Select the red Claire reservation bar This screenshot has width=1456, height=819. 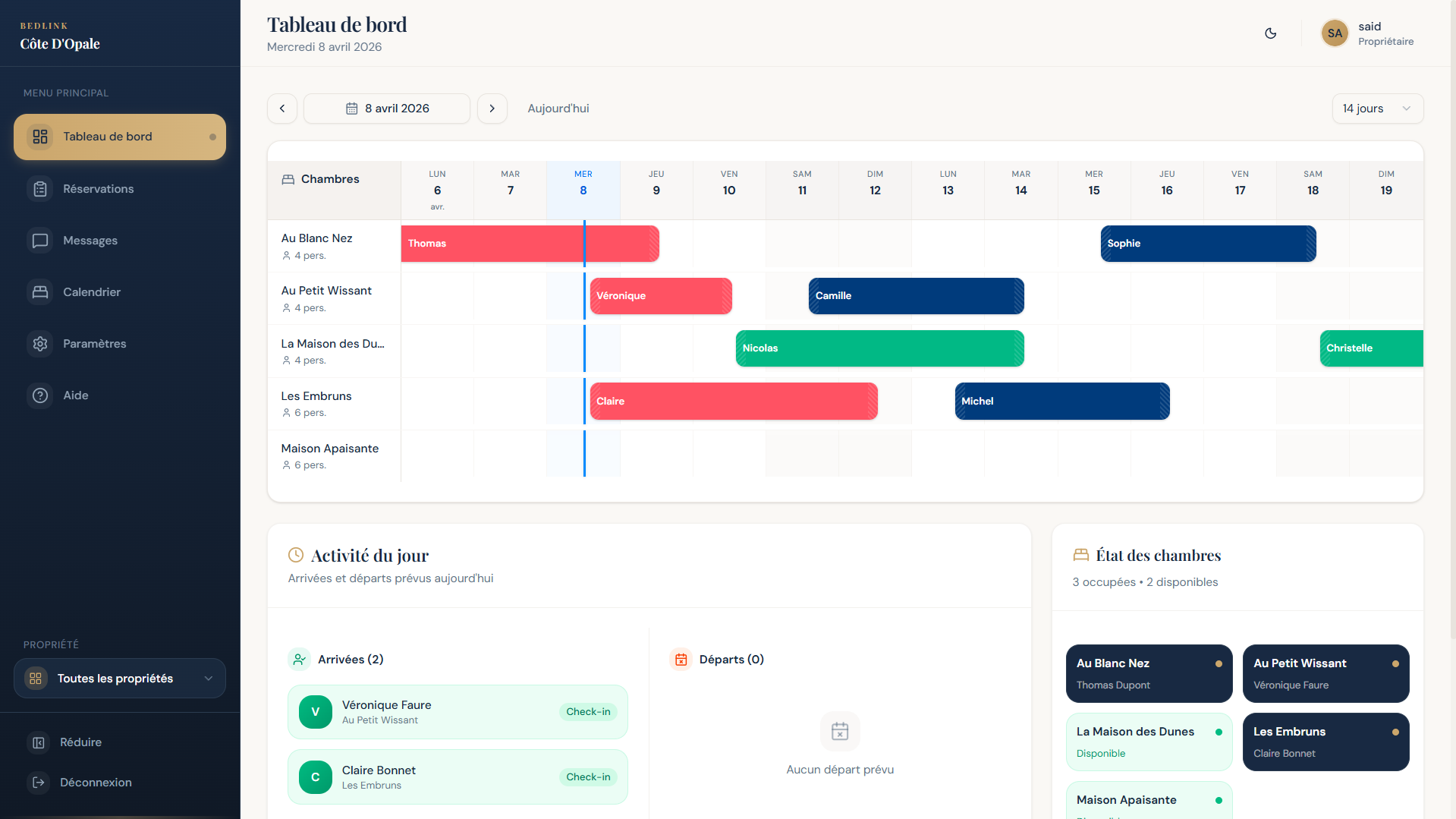(733, 401)
